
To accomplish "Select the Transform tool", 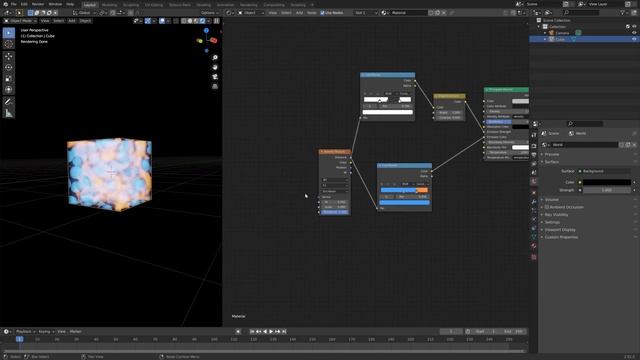I will (x=9, y=89).
